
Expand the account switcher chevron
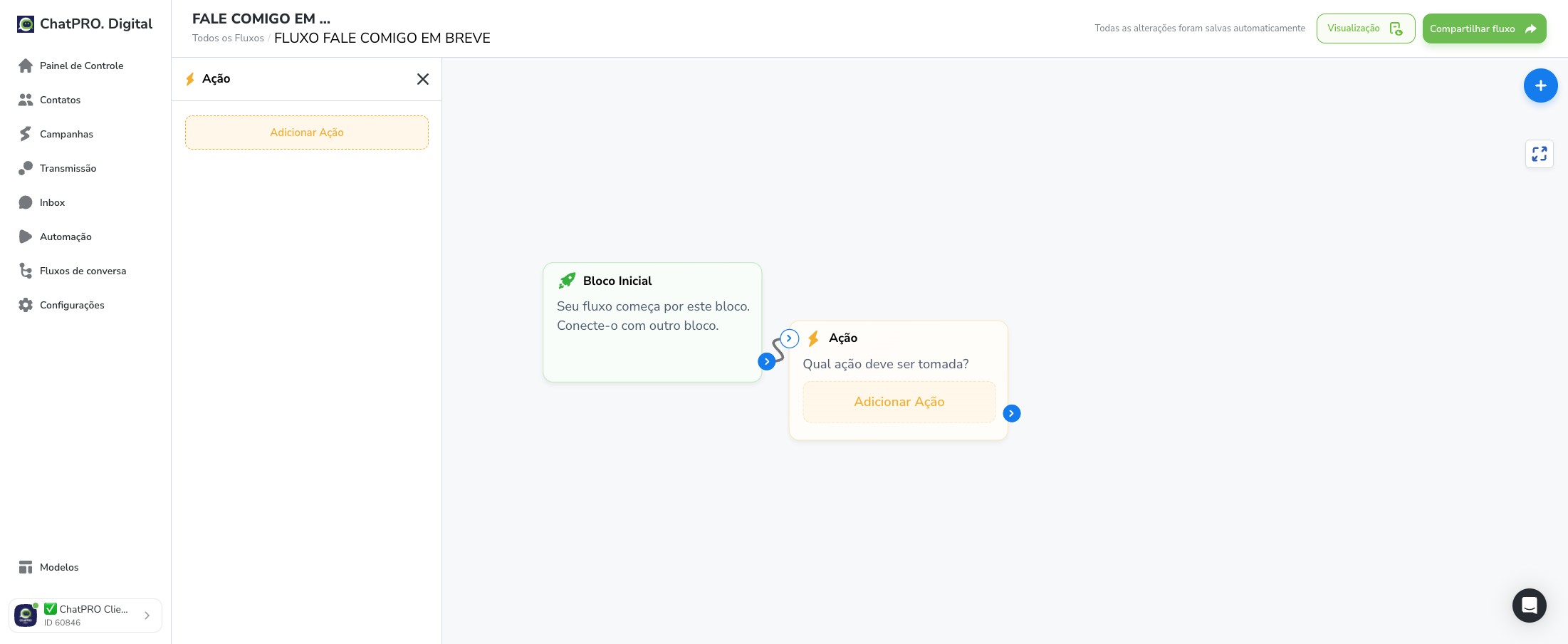[147, 616]
